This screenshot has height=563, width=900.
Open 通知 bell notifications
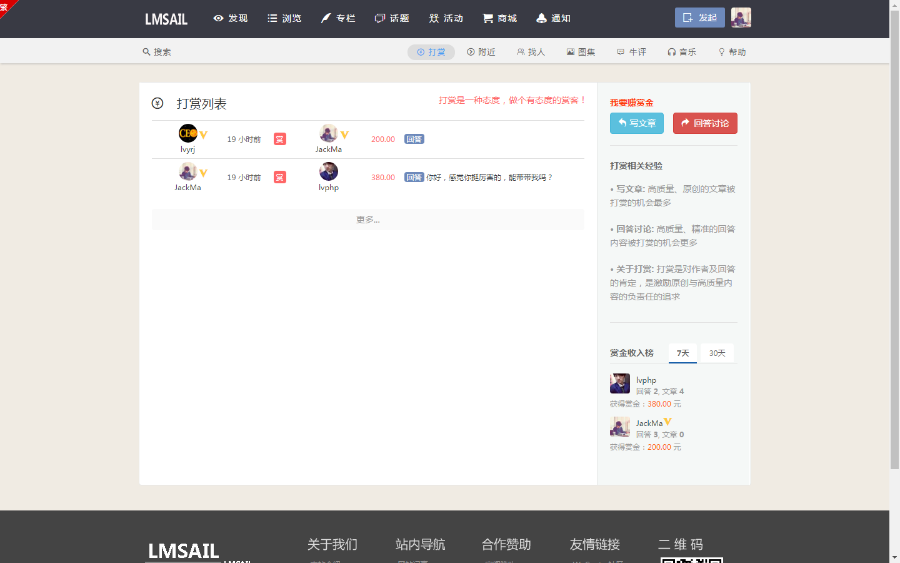click(553, 18)
